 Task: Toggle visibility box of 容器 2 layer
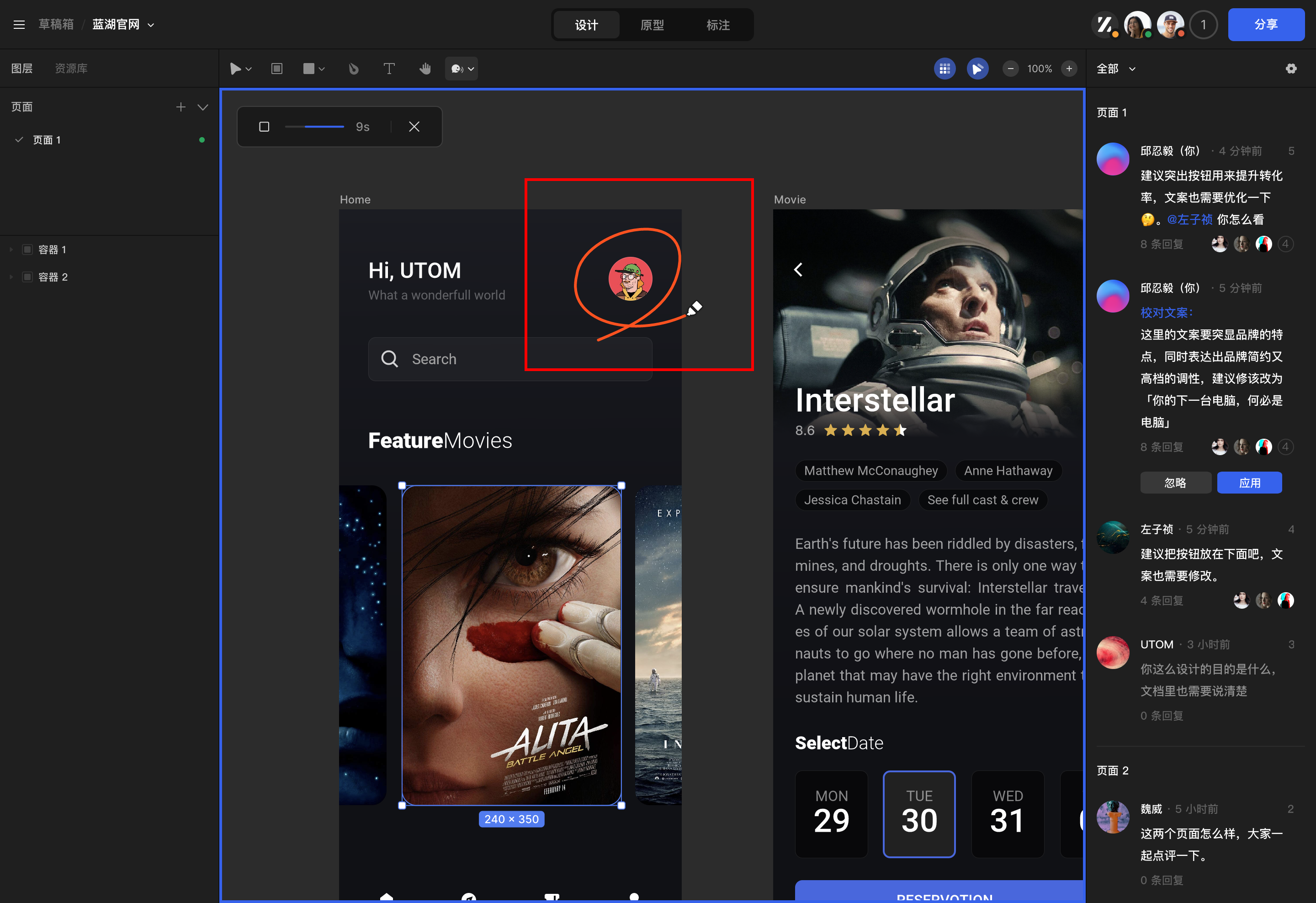pyautogui.click(x=27, y=277)
